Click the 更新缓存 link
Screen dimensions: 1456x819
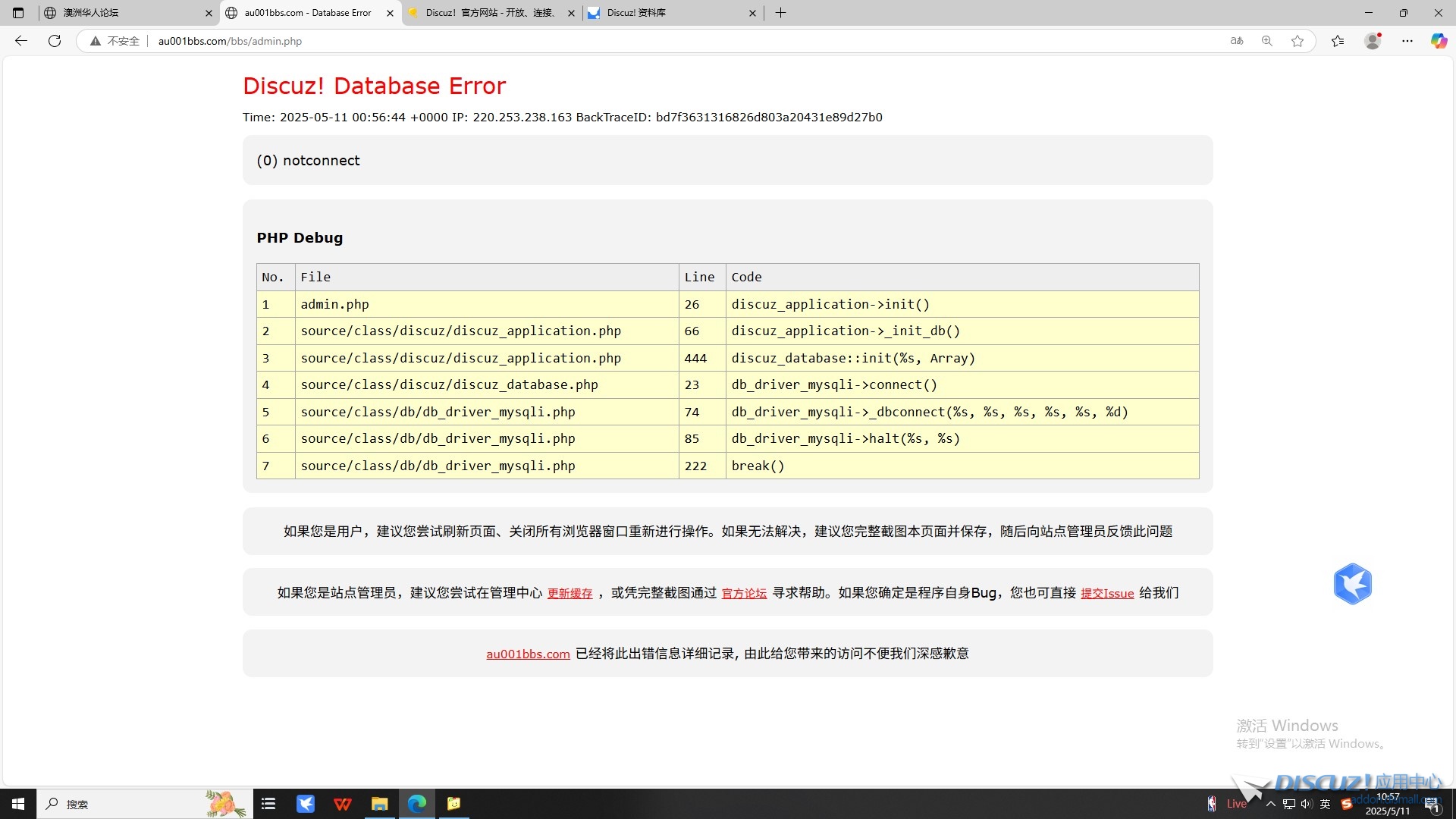tap(570, 594)
